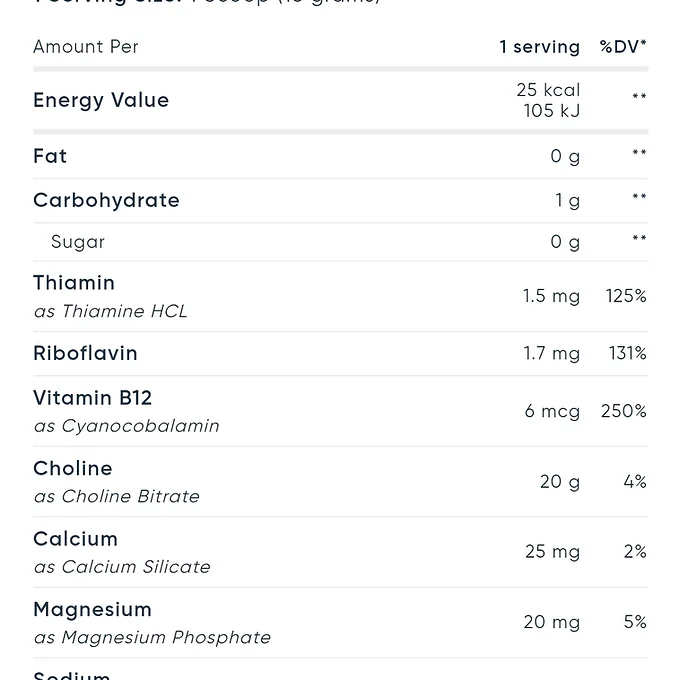This screenshot has height=680, width=680.
Task: Select the Energy Value row label
Action: point(101,100)
